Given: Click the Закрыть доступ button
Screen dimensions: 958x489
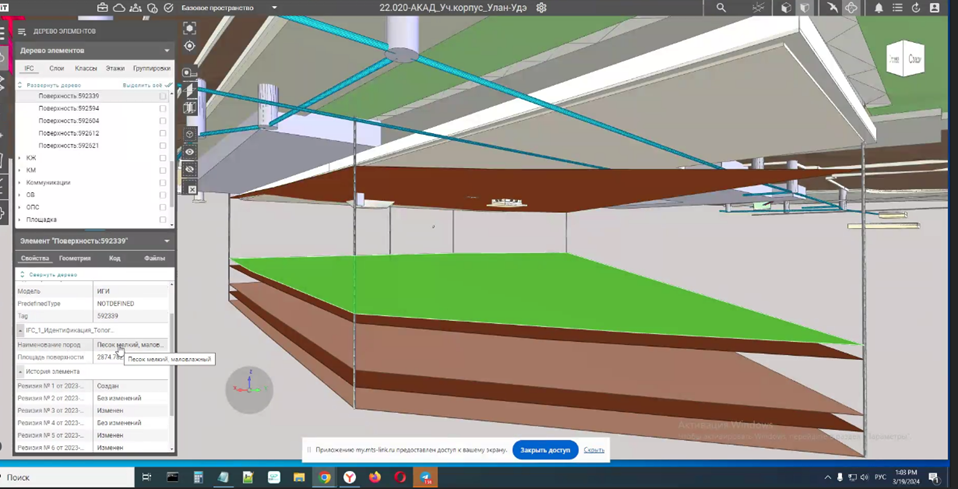Looking at the screenshot, I should [545, 450].
